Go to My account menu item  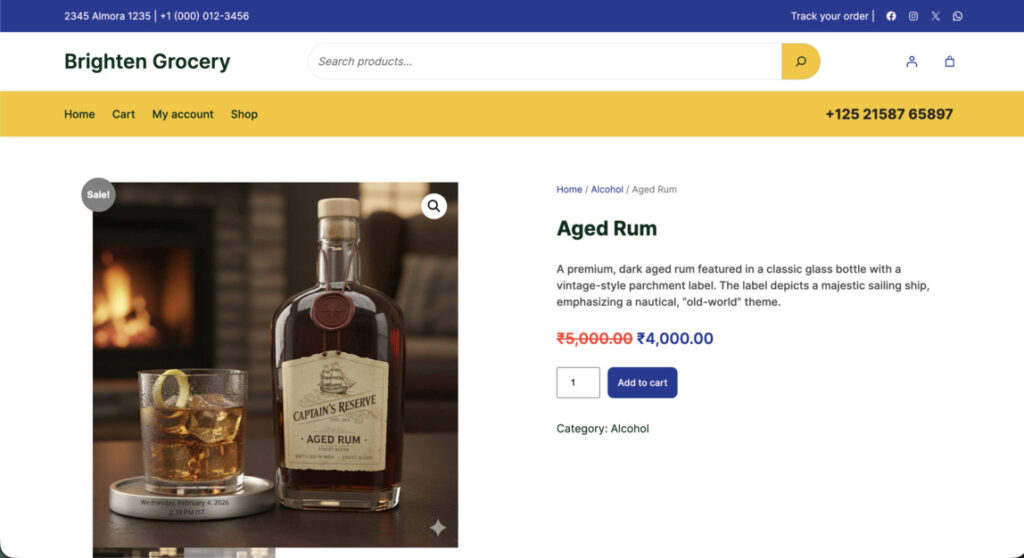(182, 114)
